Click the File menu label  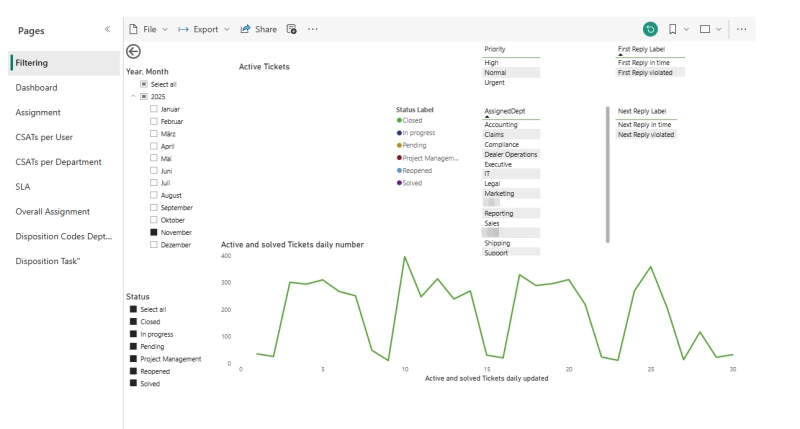point(149,30)
